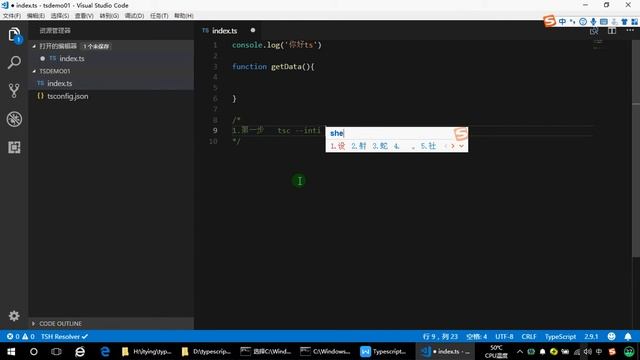Open the Tasks (任务) menu

pyautogui.click(x=159, y=16)
